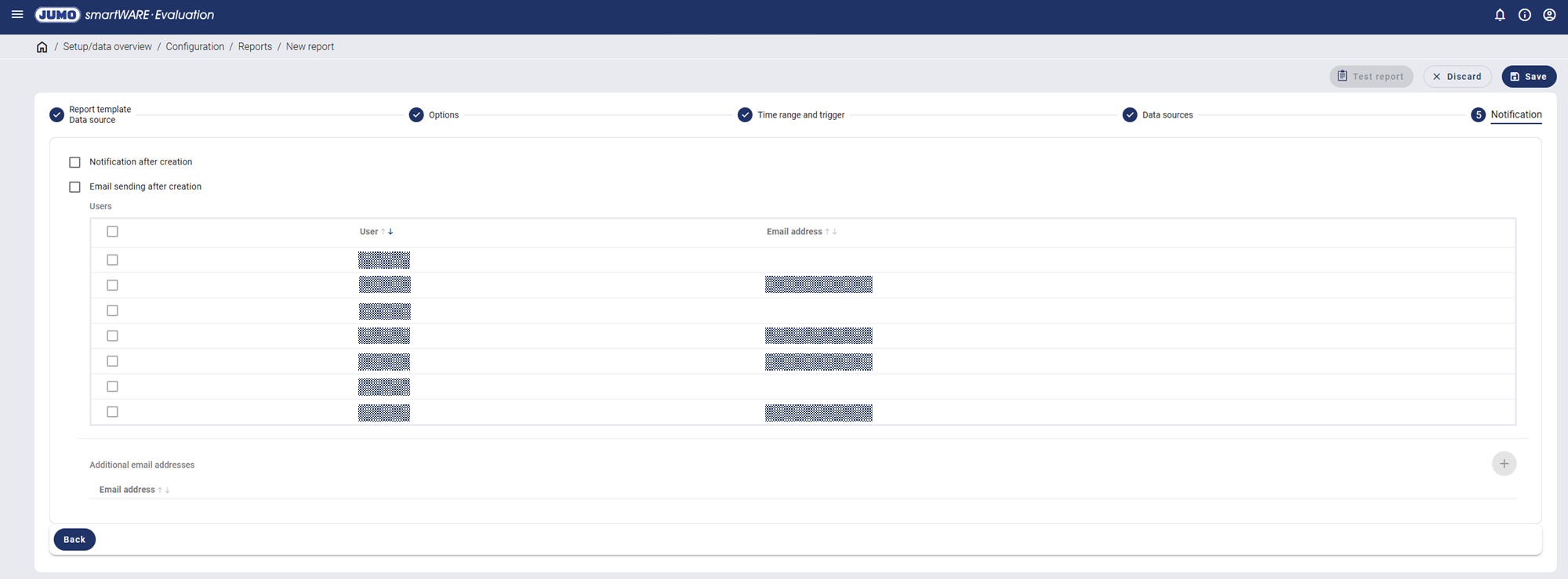This screenshot has width=1568, height=579.
Task: Click the Save button
Action: click(x=1528, y=77)
